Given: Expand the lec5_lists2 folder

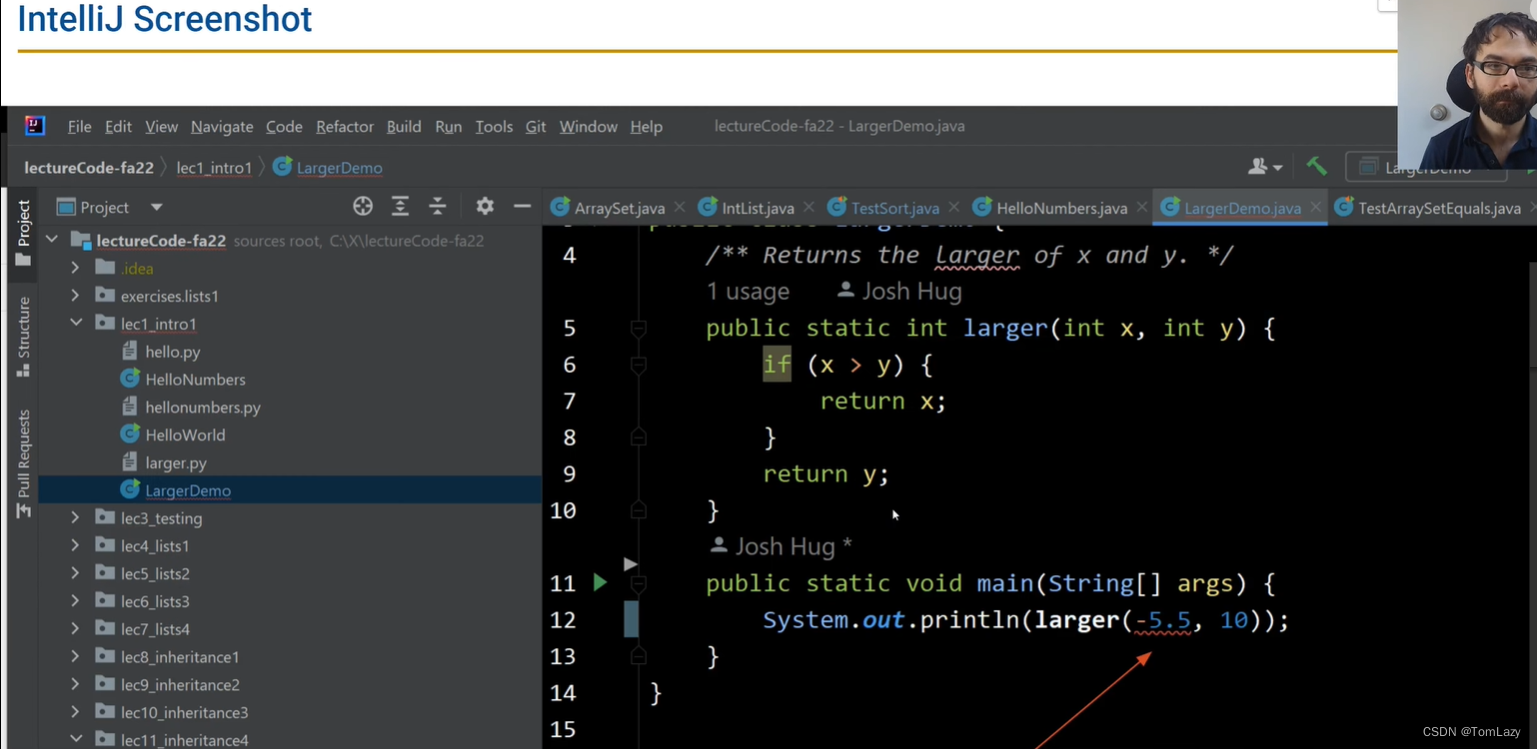Looking at the screenshot, I should pyautogui.click(x=75, y=574).
